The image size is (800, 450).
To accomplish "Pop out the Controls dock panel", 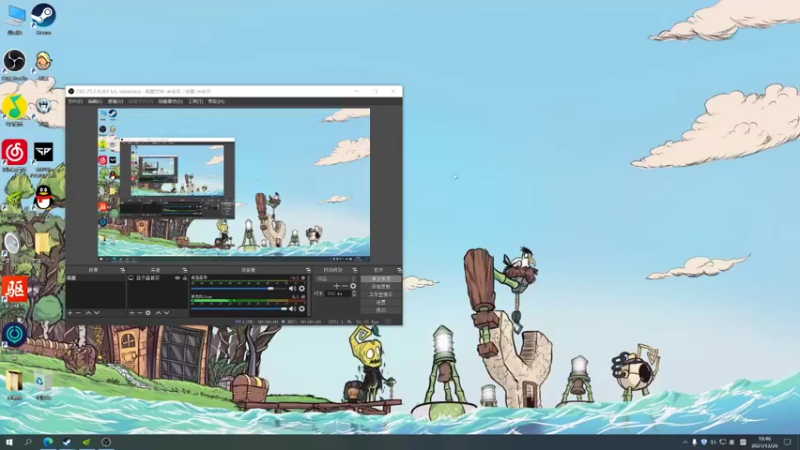I will coord(399,270).
